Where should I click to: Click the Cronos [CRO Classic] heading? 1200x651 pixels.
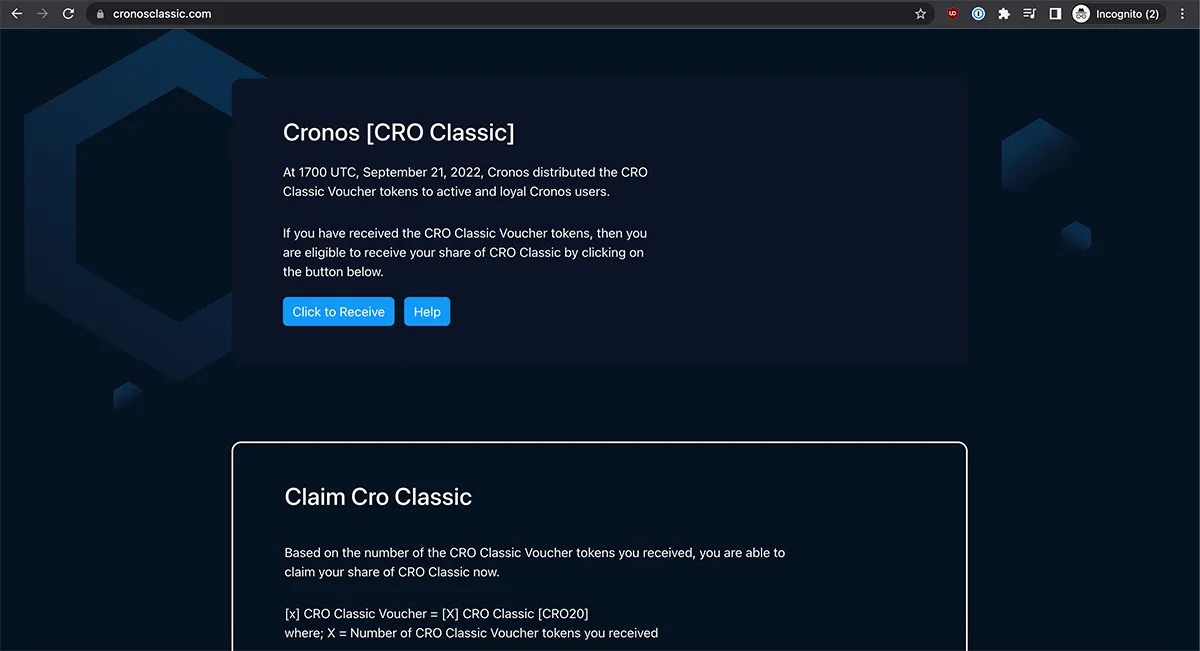pyautogui.click(x=398, y=132)
